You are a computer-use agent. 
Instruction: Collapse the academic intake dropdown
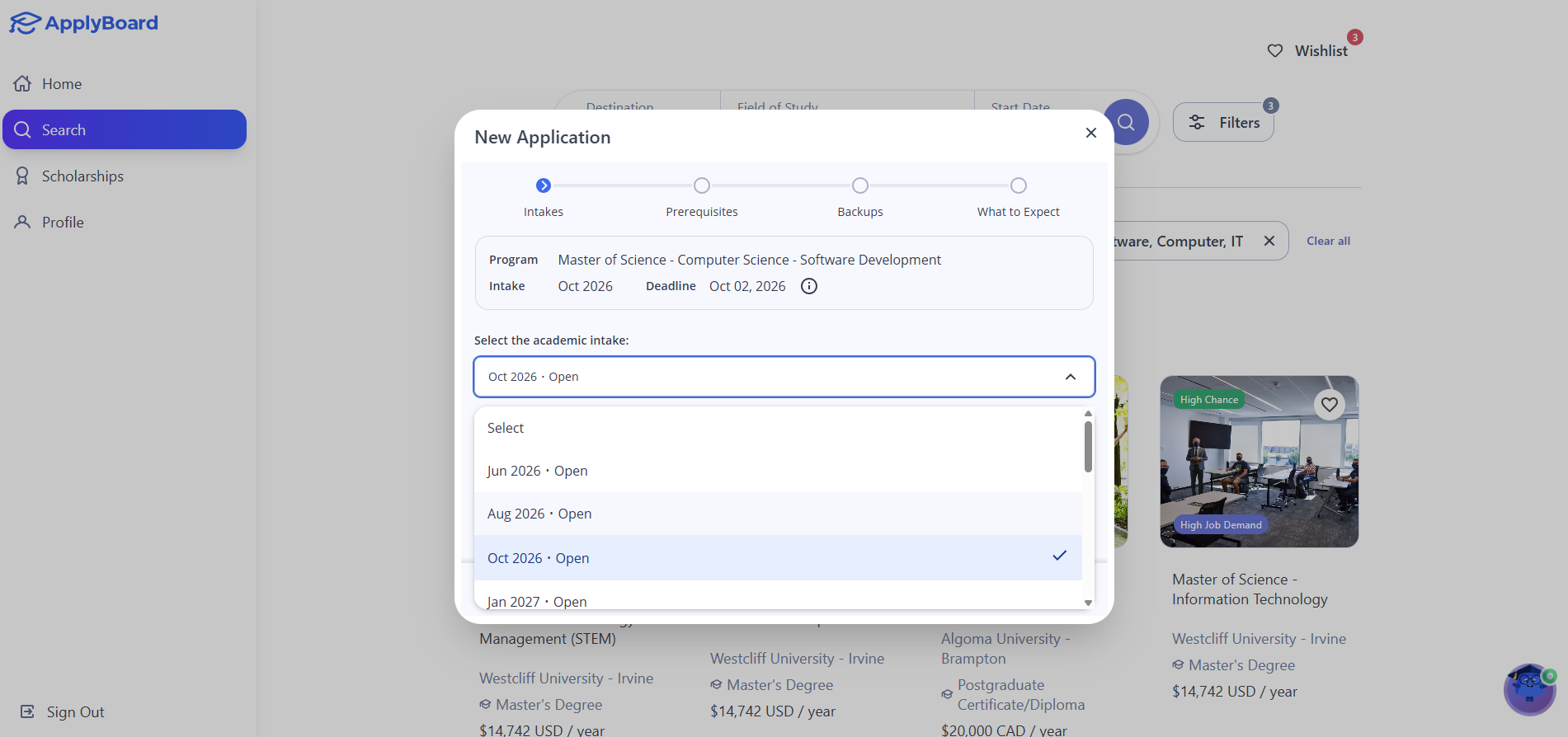(x=784, y=377)
